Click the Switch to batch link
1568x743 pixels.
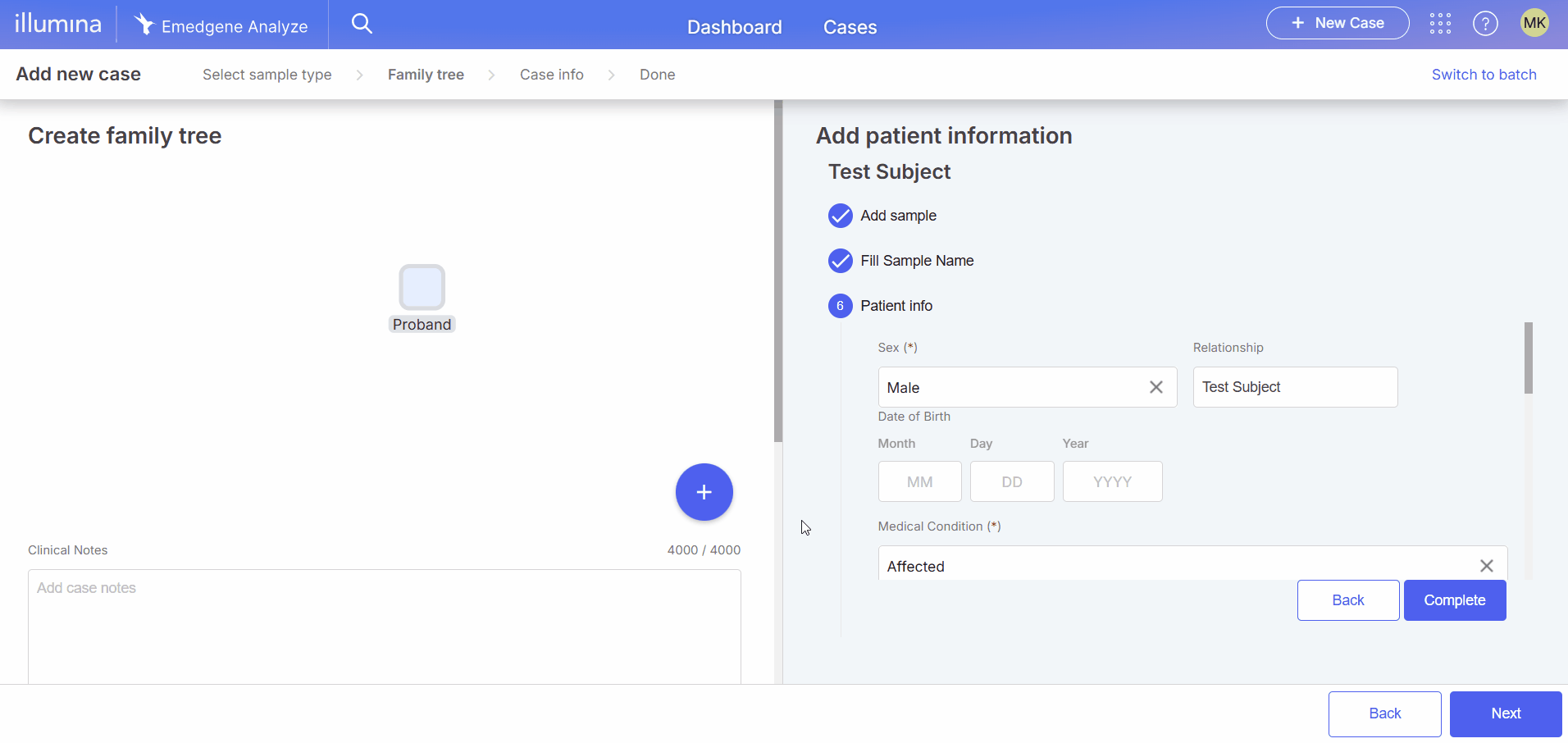click(x=1484, y=75)
